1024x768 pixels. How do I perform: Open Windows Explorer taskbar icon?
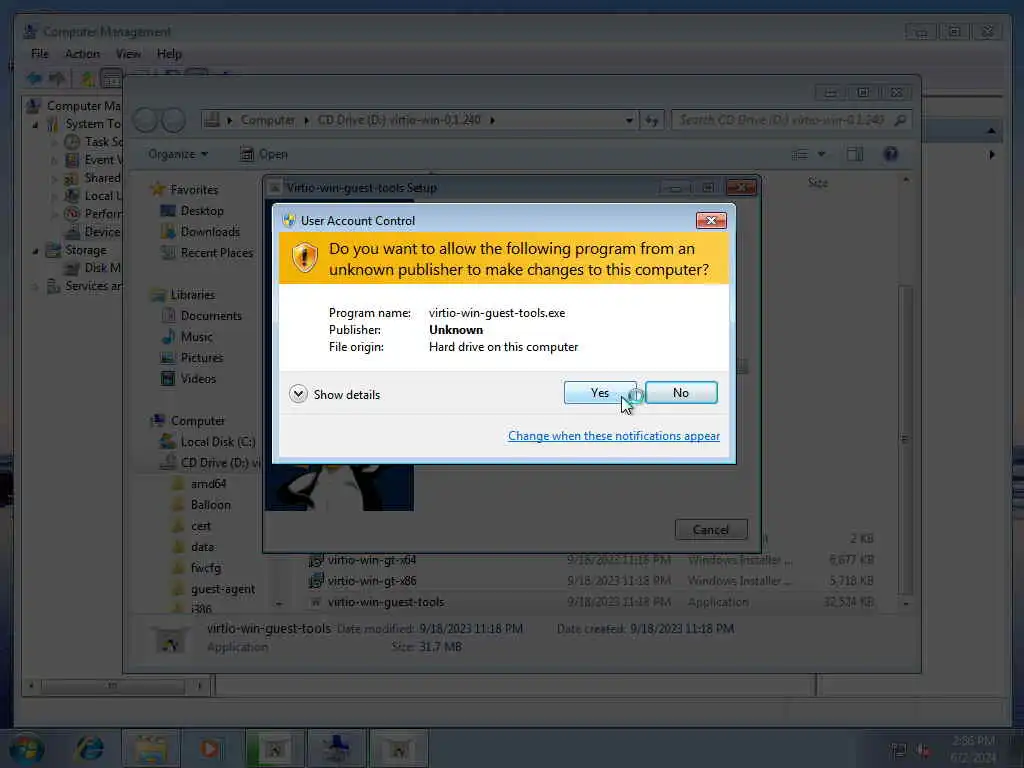151,748
